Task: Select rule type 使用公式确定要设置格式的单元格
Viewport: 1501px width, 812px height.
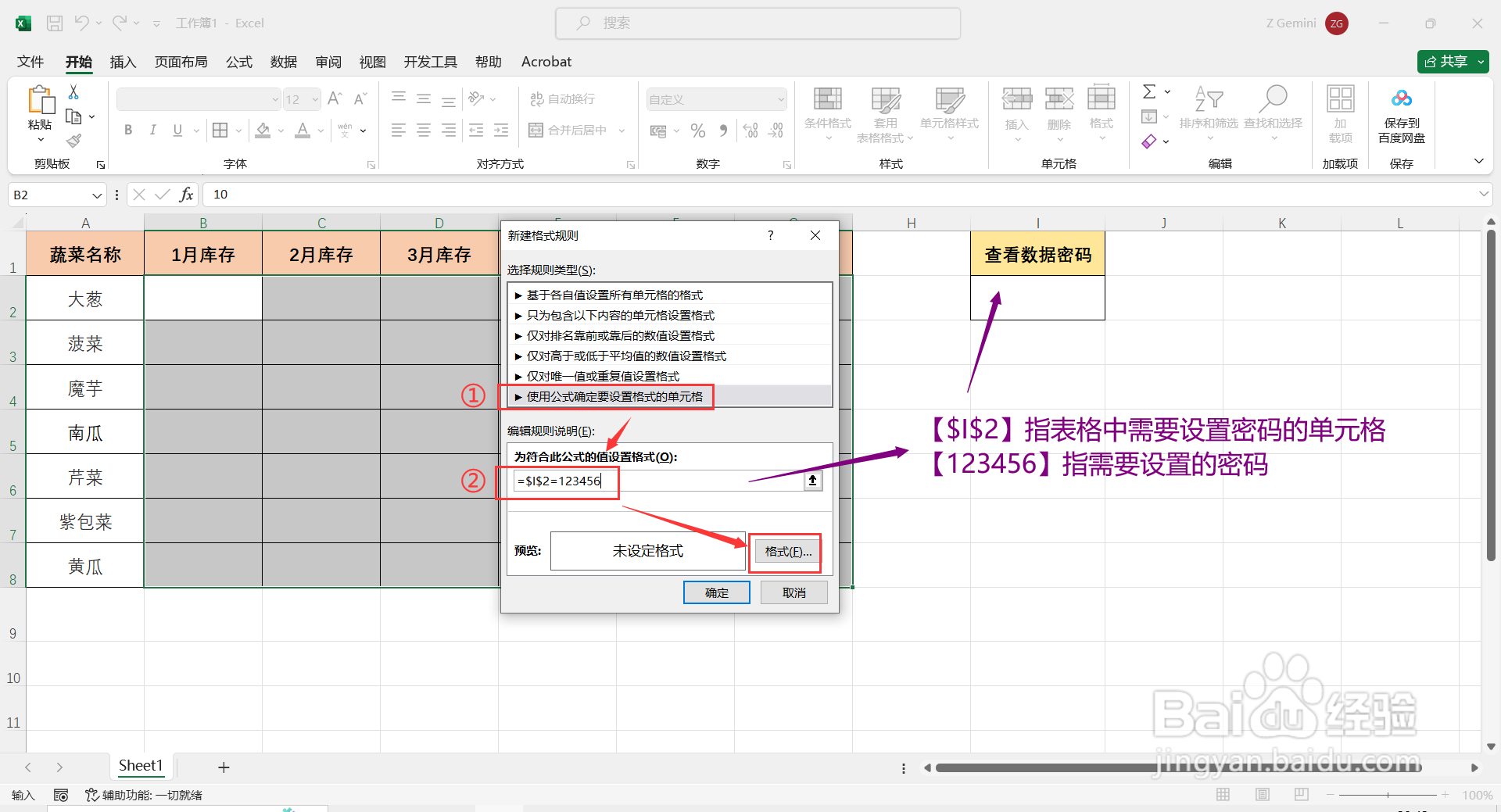Action: pyautogui.click(x=670, y=396)
